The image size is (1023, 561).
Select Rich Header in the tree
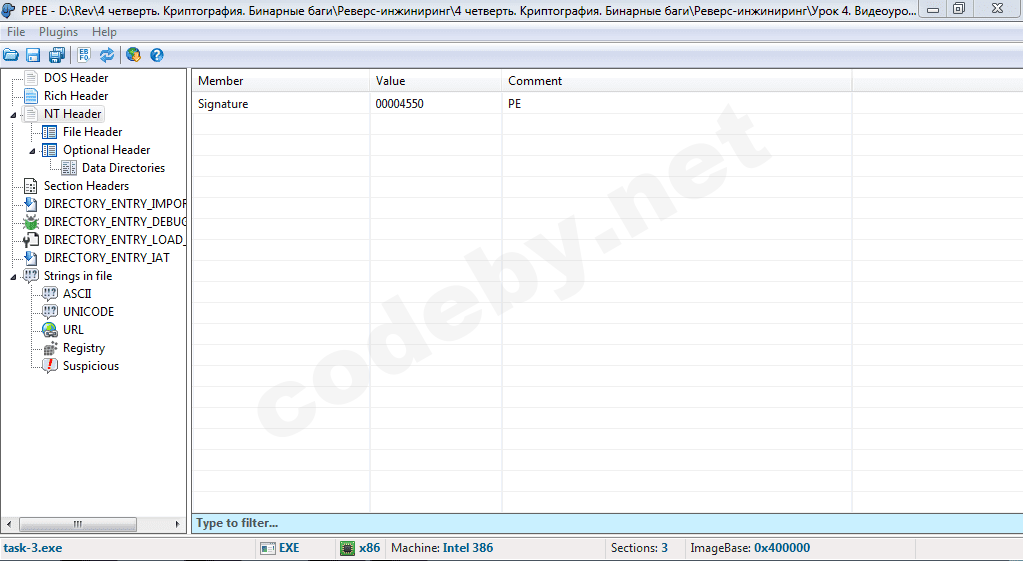(x=76, y=96)
